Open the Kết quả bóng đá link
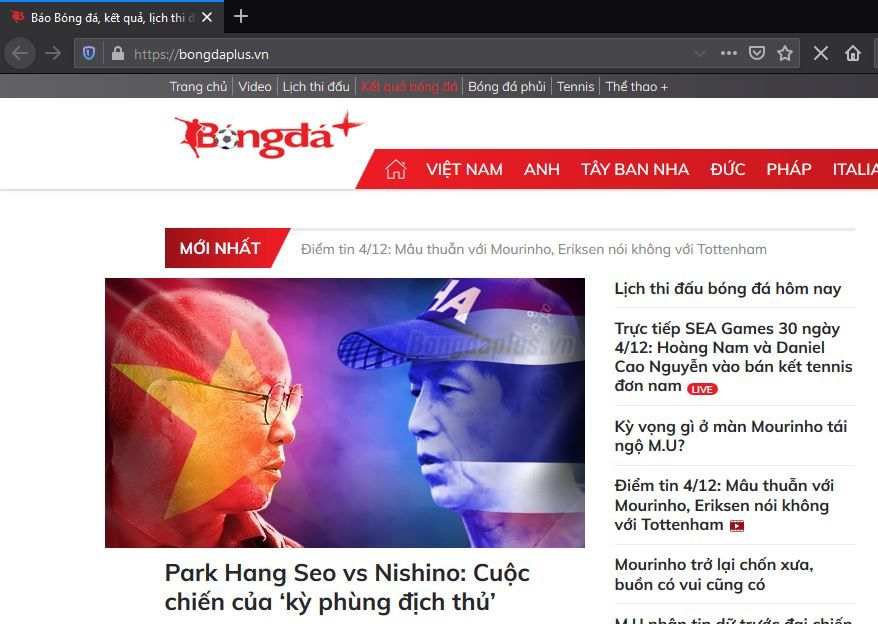Image resolution: width=878 pixels, height=624 pixels. tap(409, 87)
